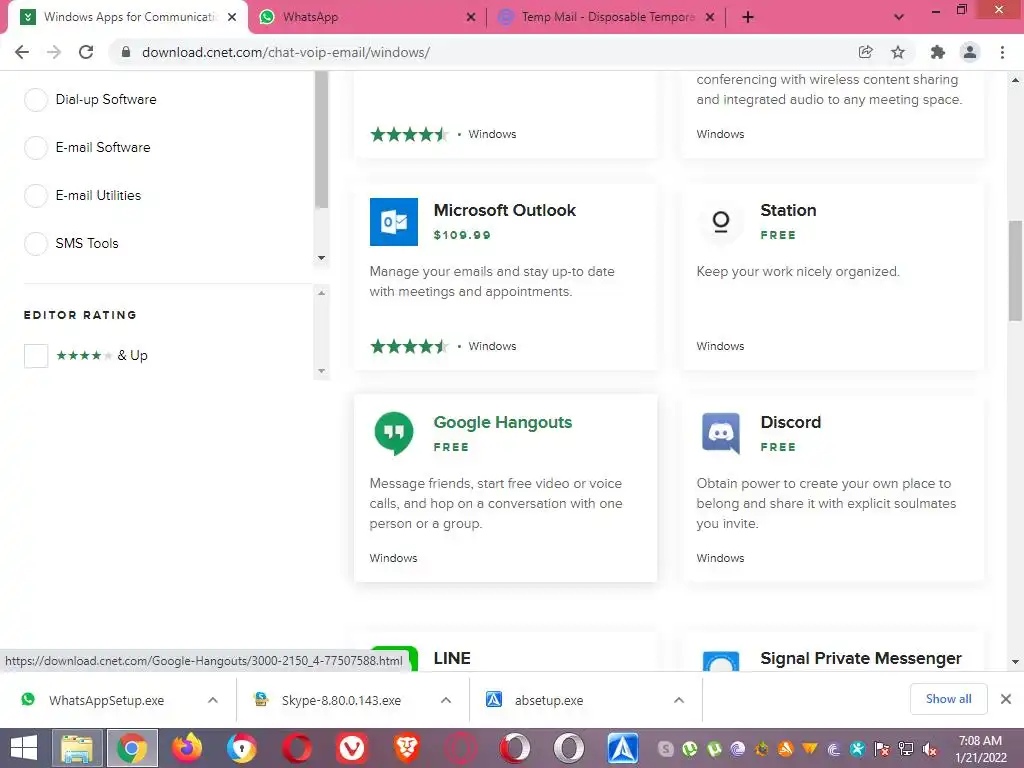Click the main page vertical scrollbar thumb
The image size is (1024, 768).
point(1016,270)
